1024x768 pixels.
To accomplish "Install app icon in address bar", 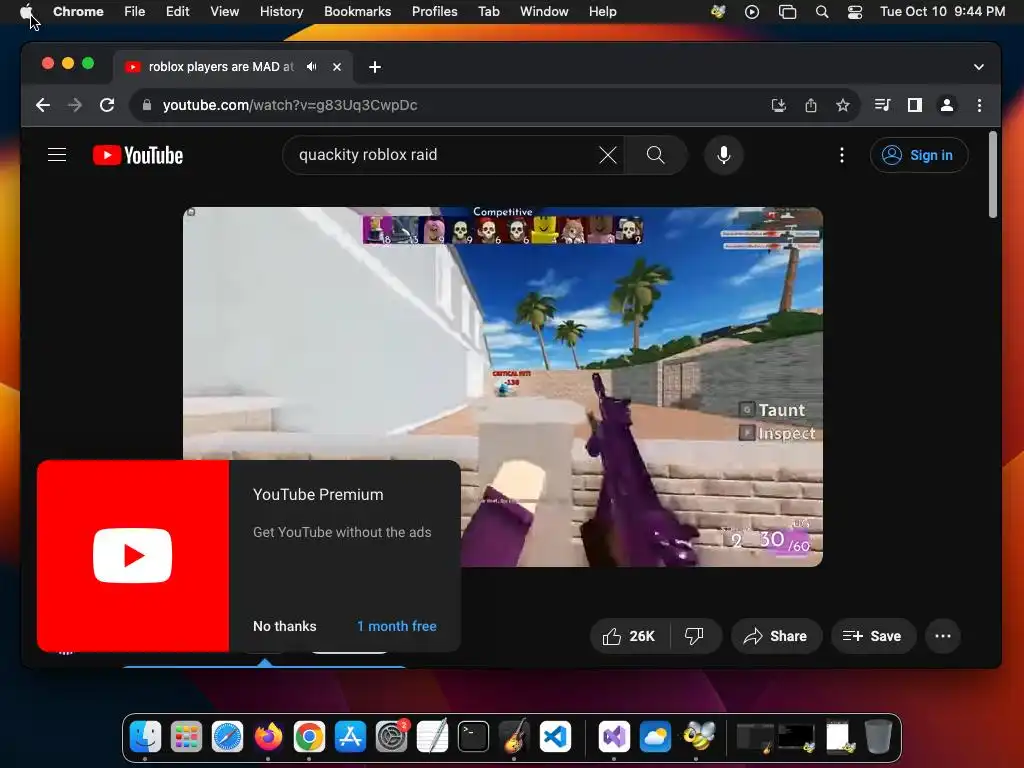I will click(778, 105).
